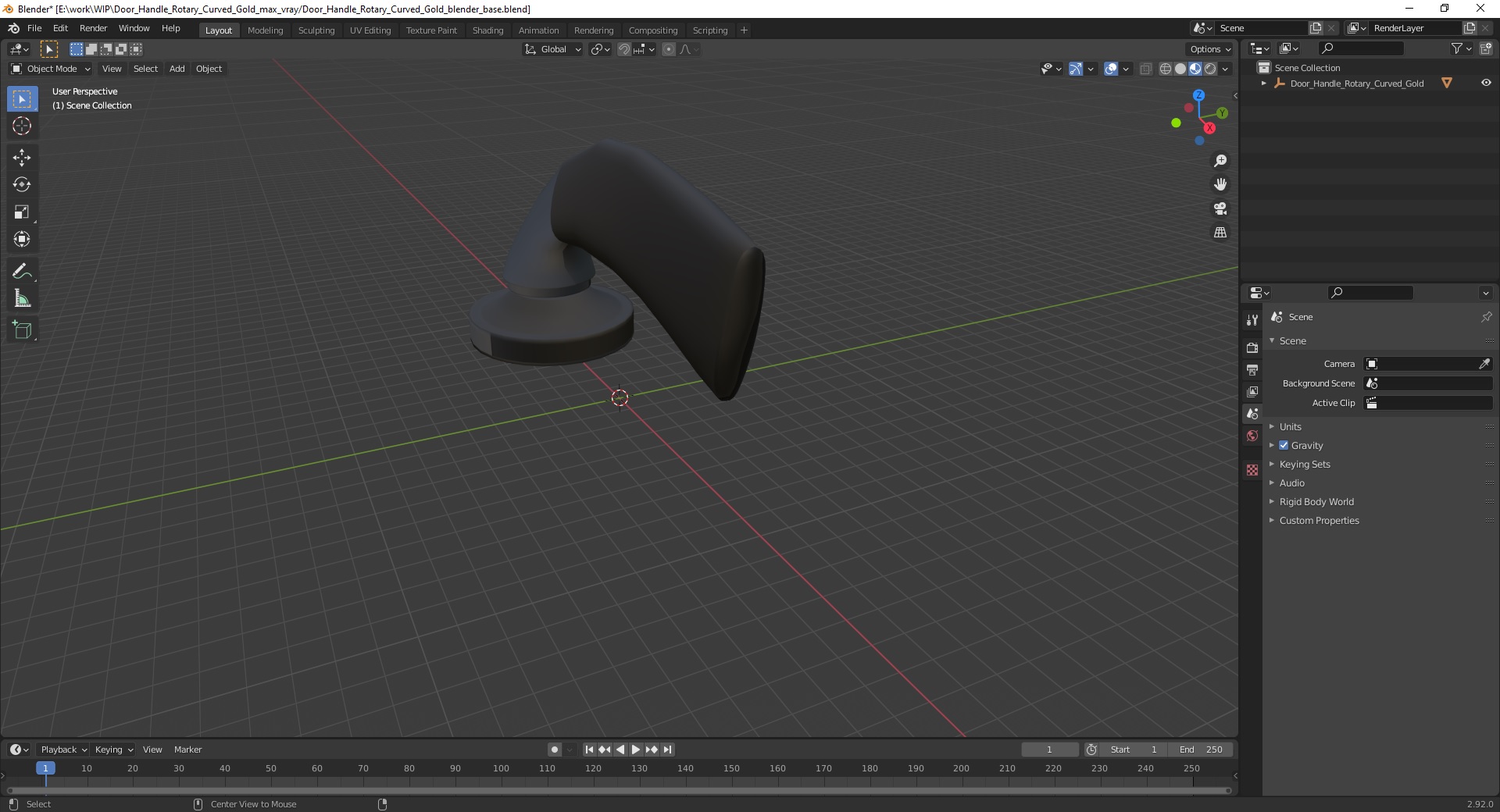Enable the Gravity checkbox
The height and width of the screenshot is (812, 1500).
point(1284,445)
